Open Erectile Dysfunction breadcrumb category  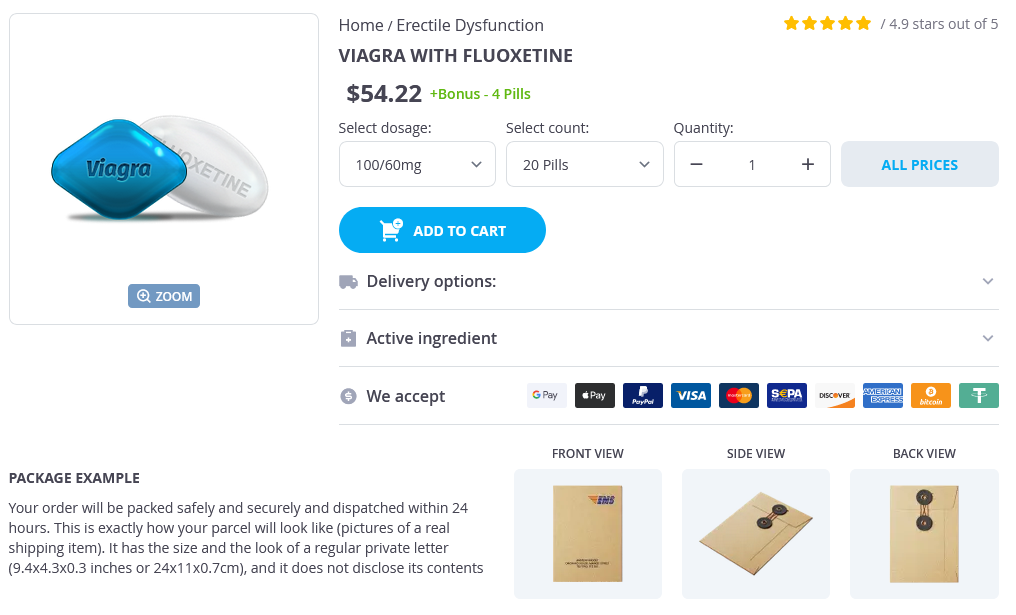pyautogui.click(x=470, y=26)
